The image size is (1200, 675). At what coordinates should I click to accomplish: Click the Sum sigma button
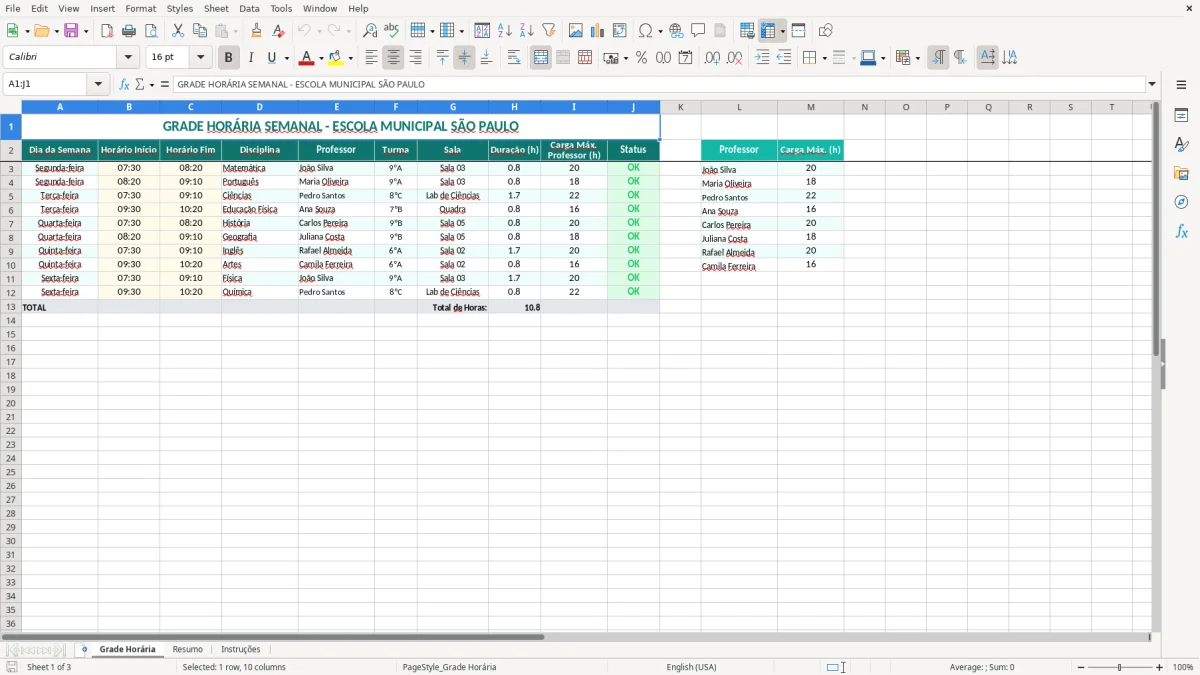(139, 85)
